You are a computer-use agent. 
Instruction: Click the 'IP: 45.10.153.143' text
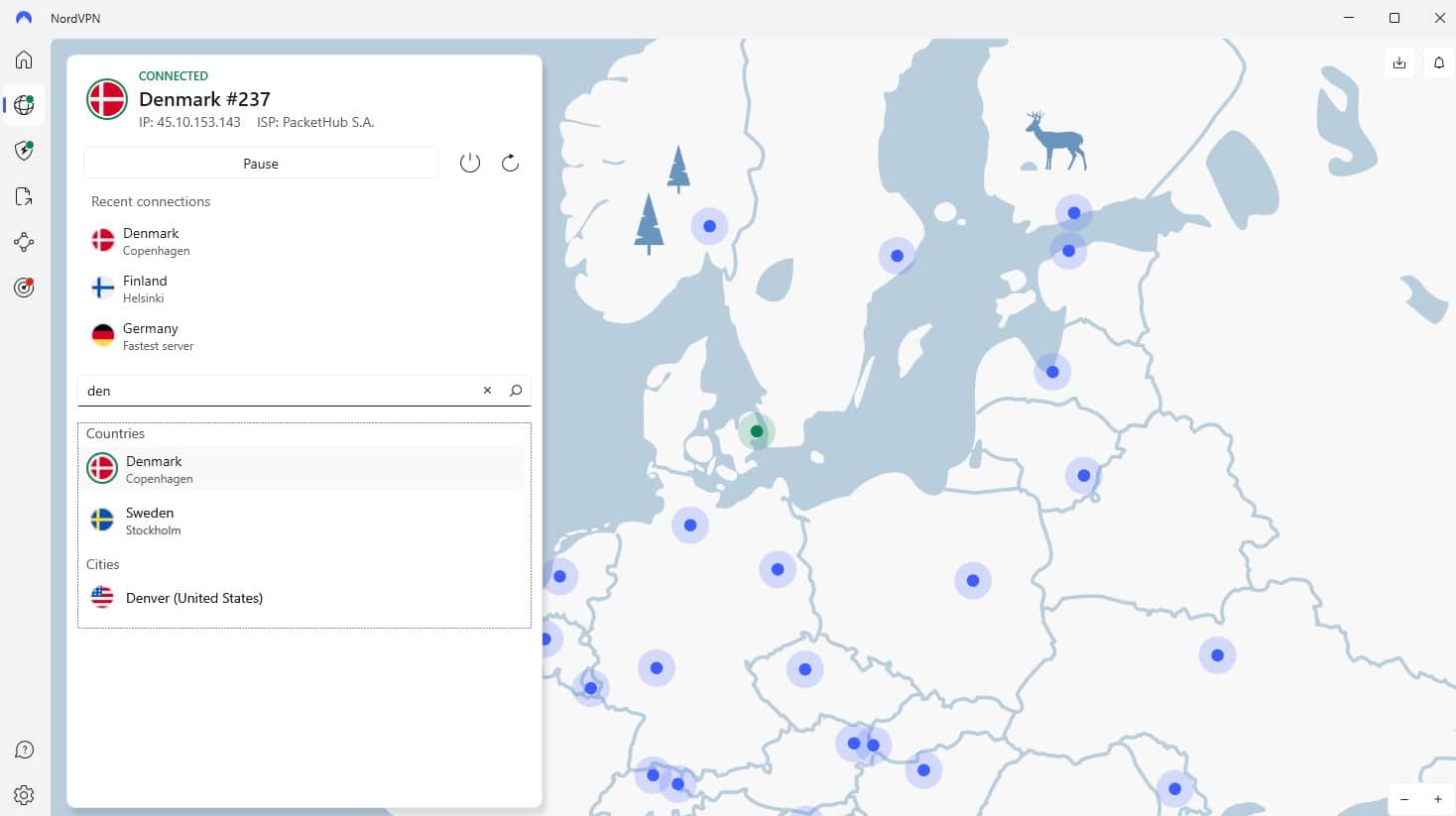(x=189, y=122)
